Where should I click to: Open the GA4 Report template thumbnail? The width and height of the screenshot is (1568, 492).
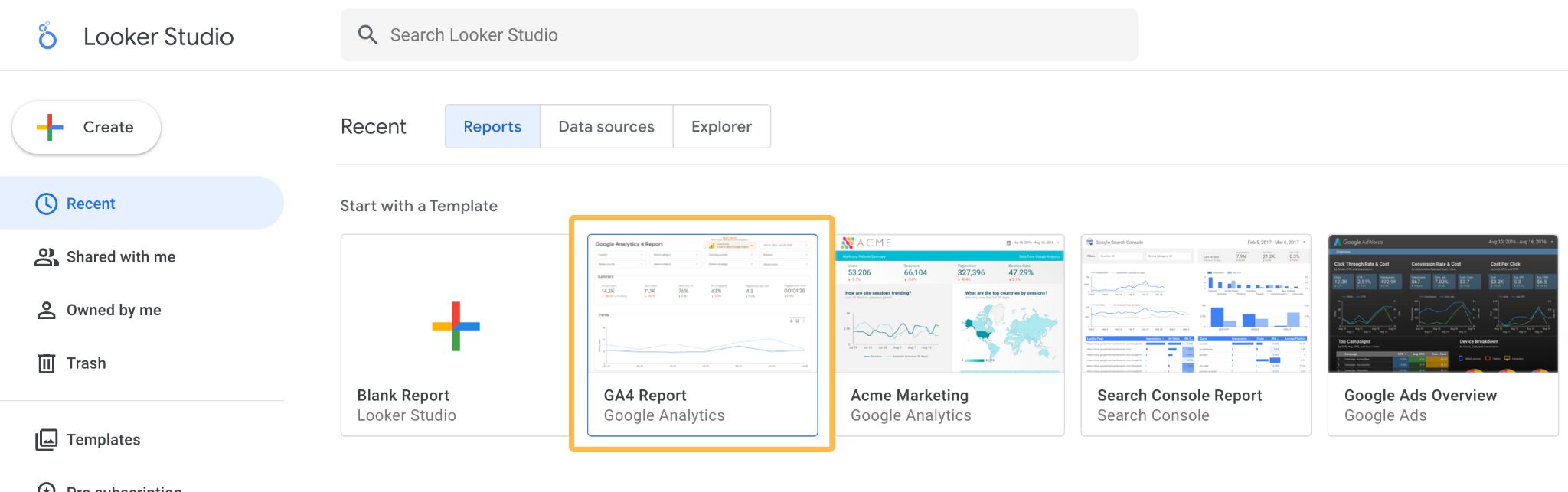pyautogui.click(x=703, y=304)
